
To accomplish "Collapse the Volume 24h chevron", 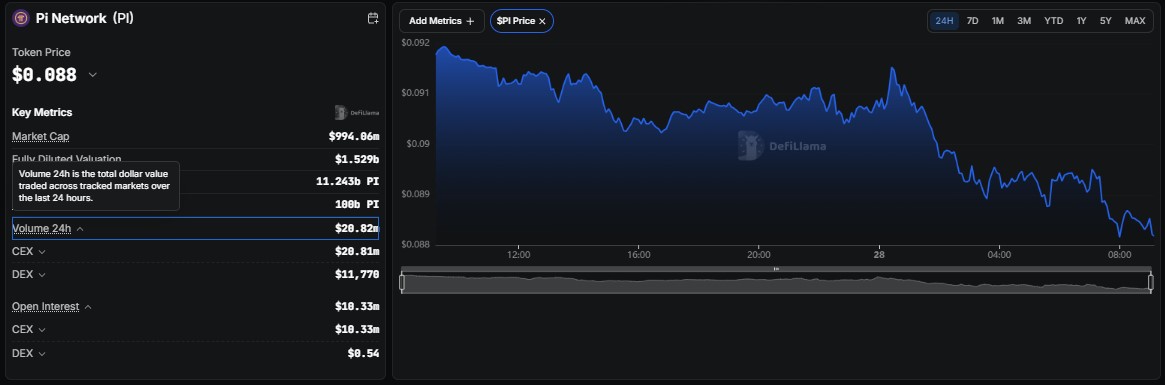I will tap(80, 229).
